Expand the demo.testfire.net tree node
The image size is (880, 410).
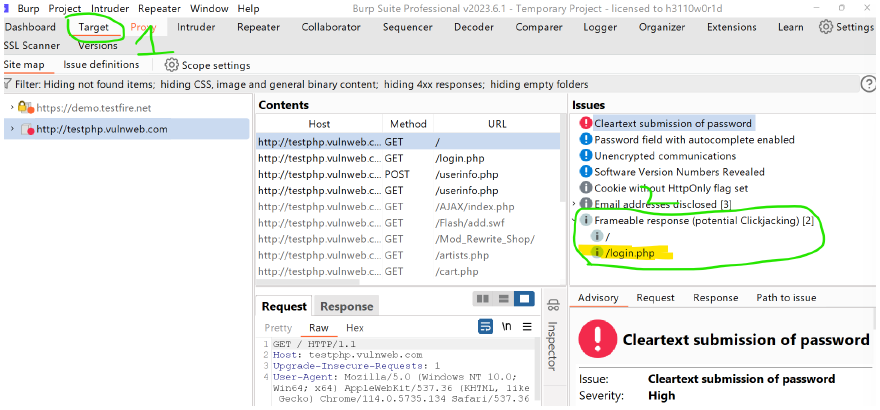[12, 107]
